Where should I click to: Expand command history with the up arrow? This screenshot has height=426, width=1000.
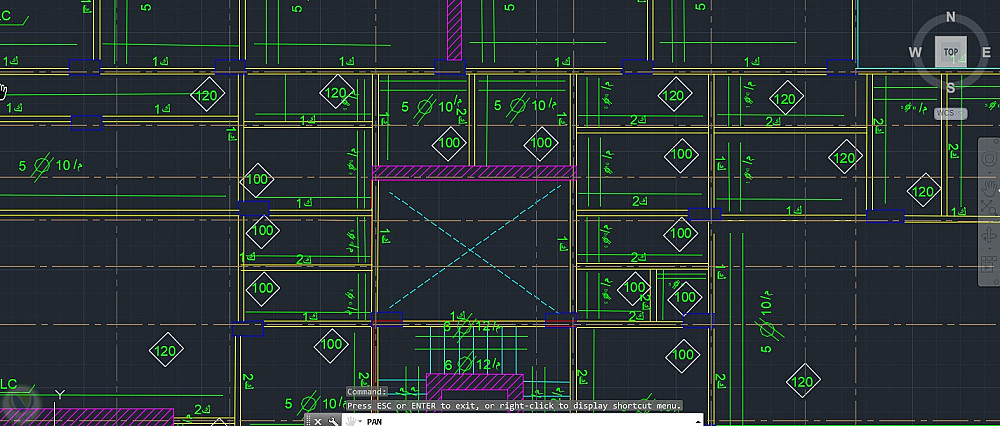tap(698, 421)
